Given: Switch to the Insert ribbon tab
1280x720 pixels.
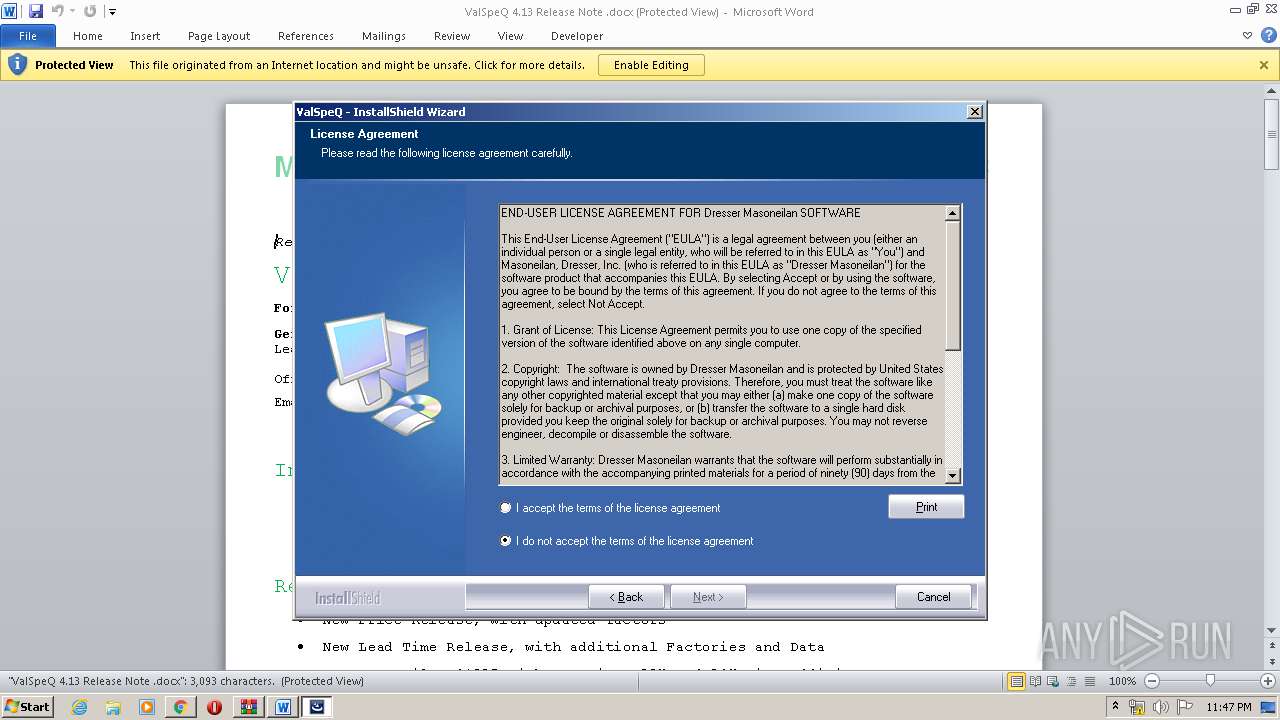Looking at the screenshot, I should click(145, 36).
